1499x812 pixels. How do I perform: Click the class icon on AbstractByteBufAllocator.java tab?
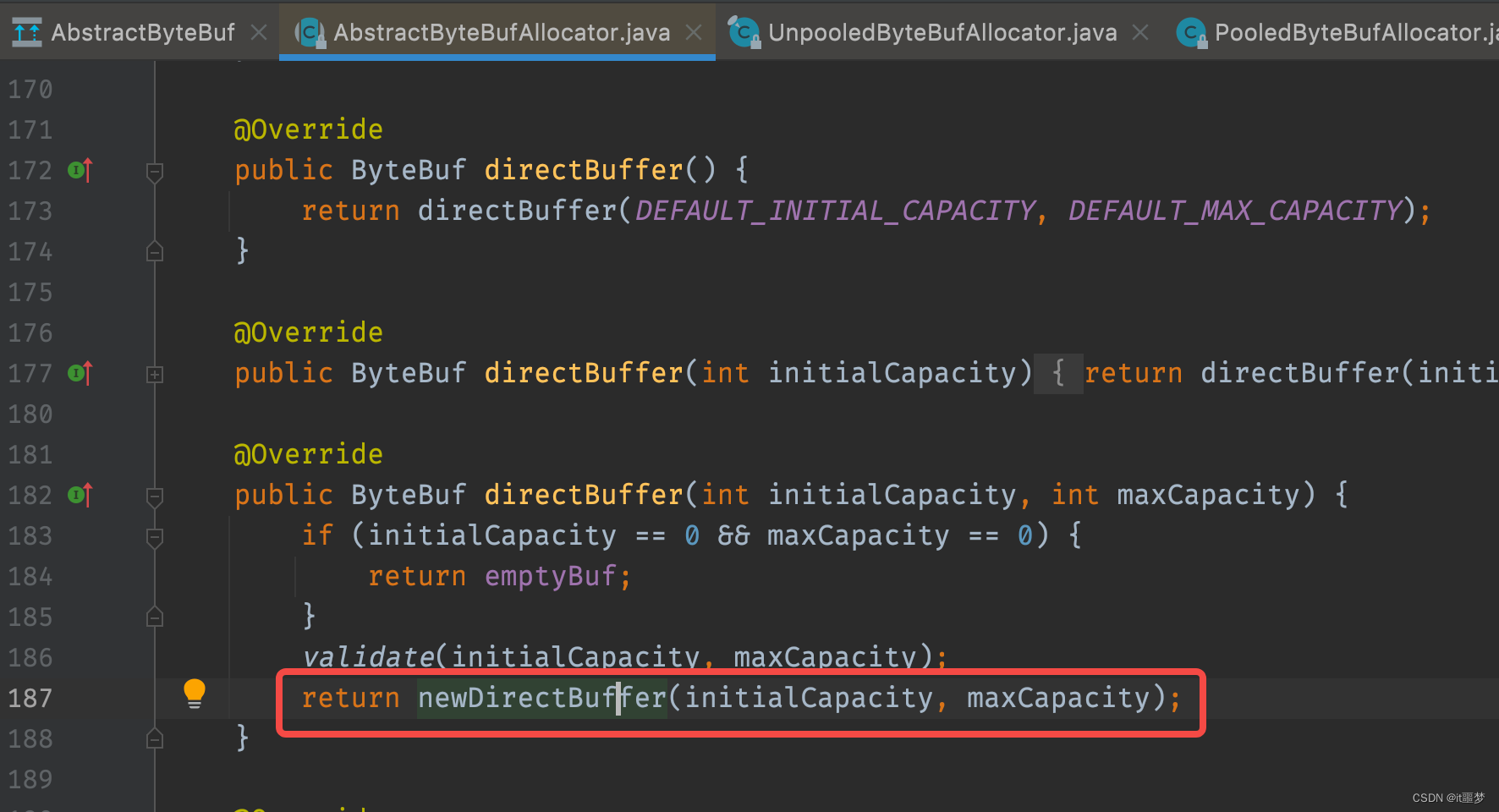(310, 33)
